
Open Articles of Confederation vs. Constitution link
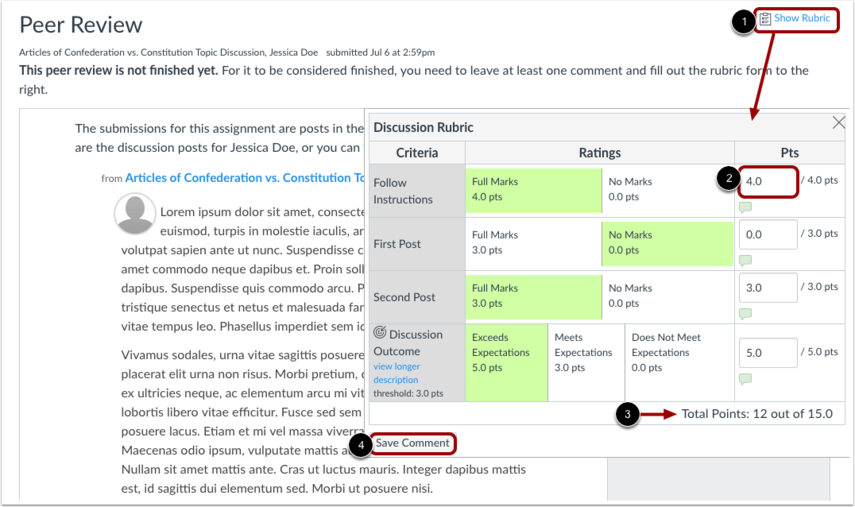pyautogui.click(x=245, y=178)
